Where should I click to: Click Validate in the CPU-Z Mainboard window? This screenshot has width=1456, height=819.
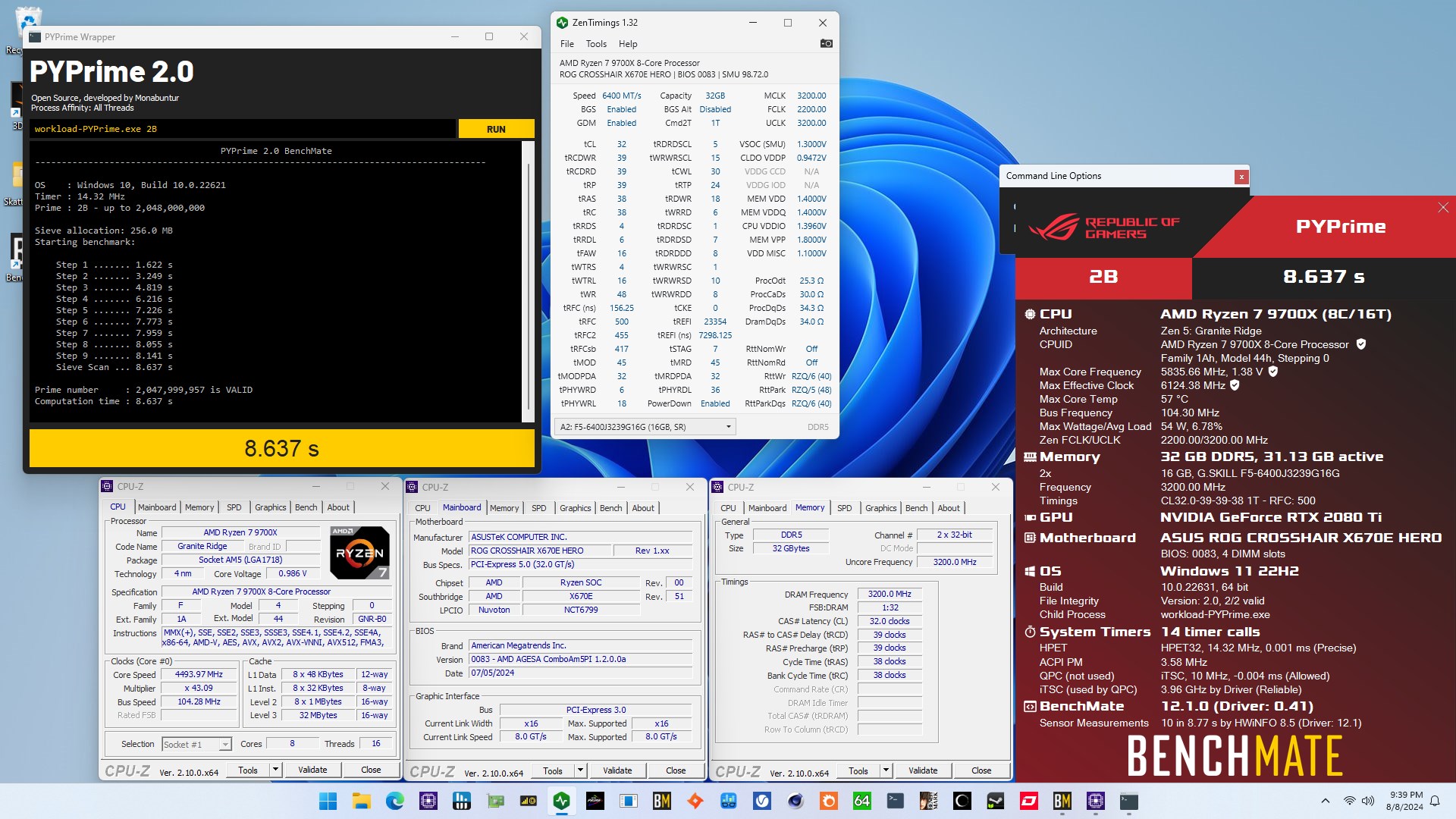click(617, 770)
